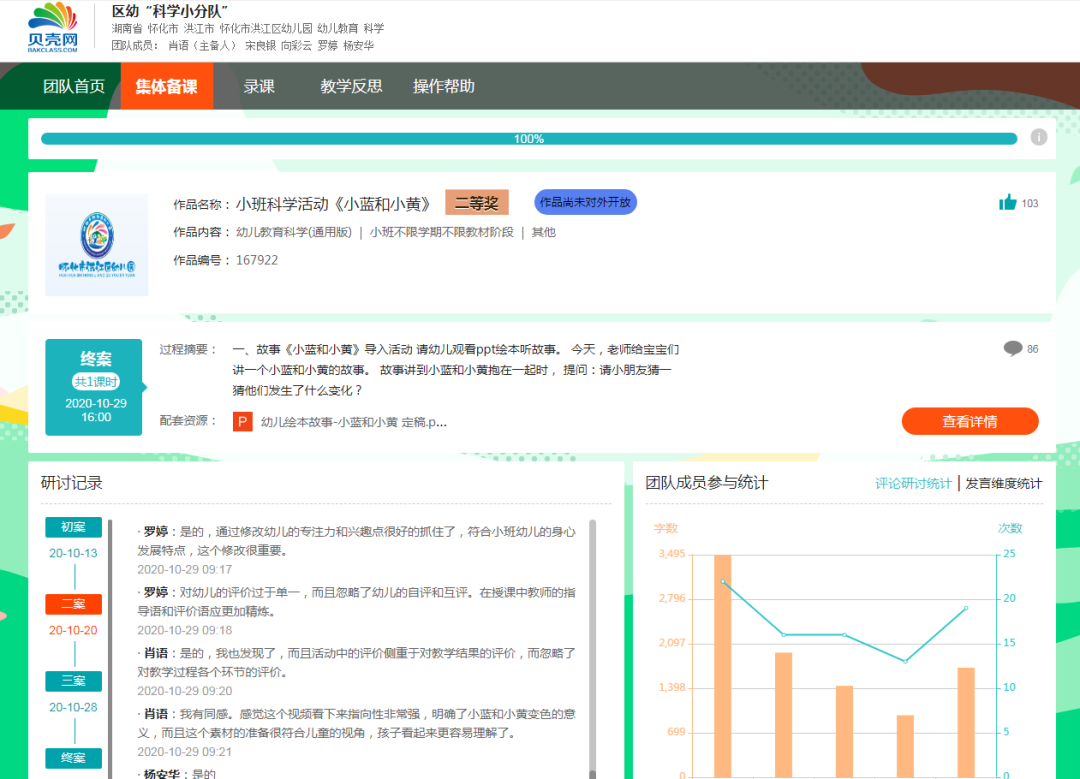Image resolution: width=1080 pixels, height=779 pixels.
Task: Click the thumbs-up like icon
Action: click(1007, 202)
